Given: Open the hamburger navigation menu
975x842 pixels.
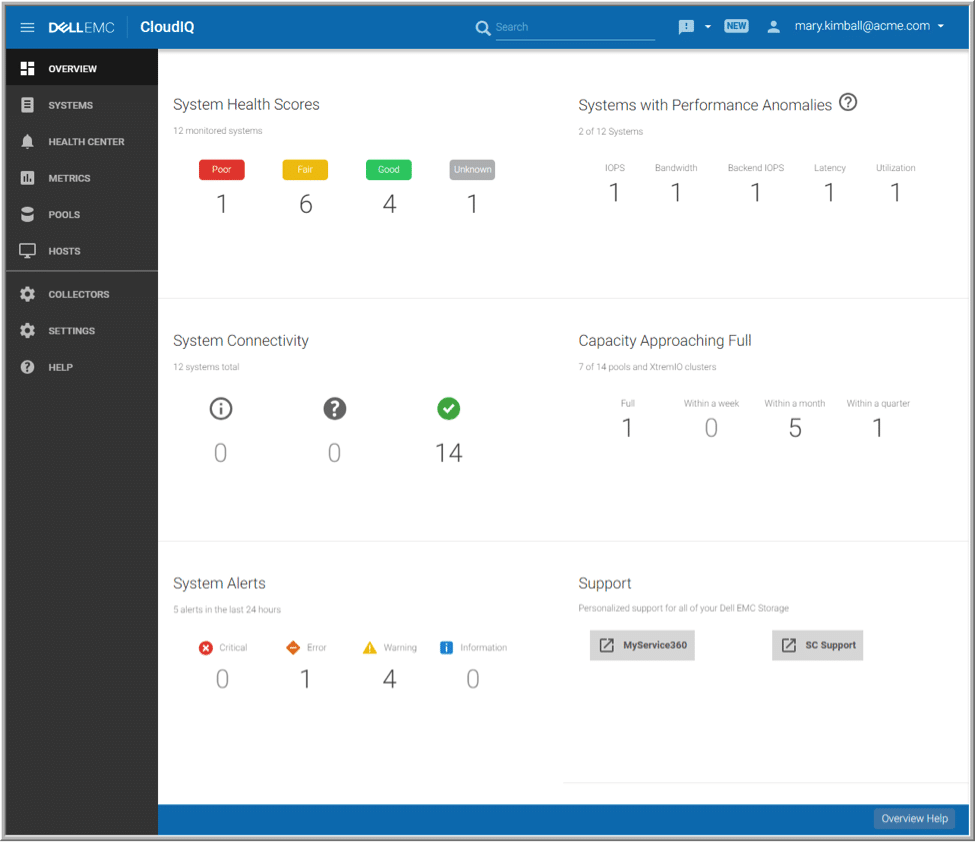Looking at the screenshot, I should 27,27.
